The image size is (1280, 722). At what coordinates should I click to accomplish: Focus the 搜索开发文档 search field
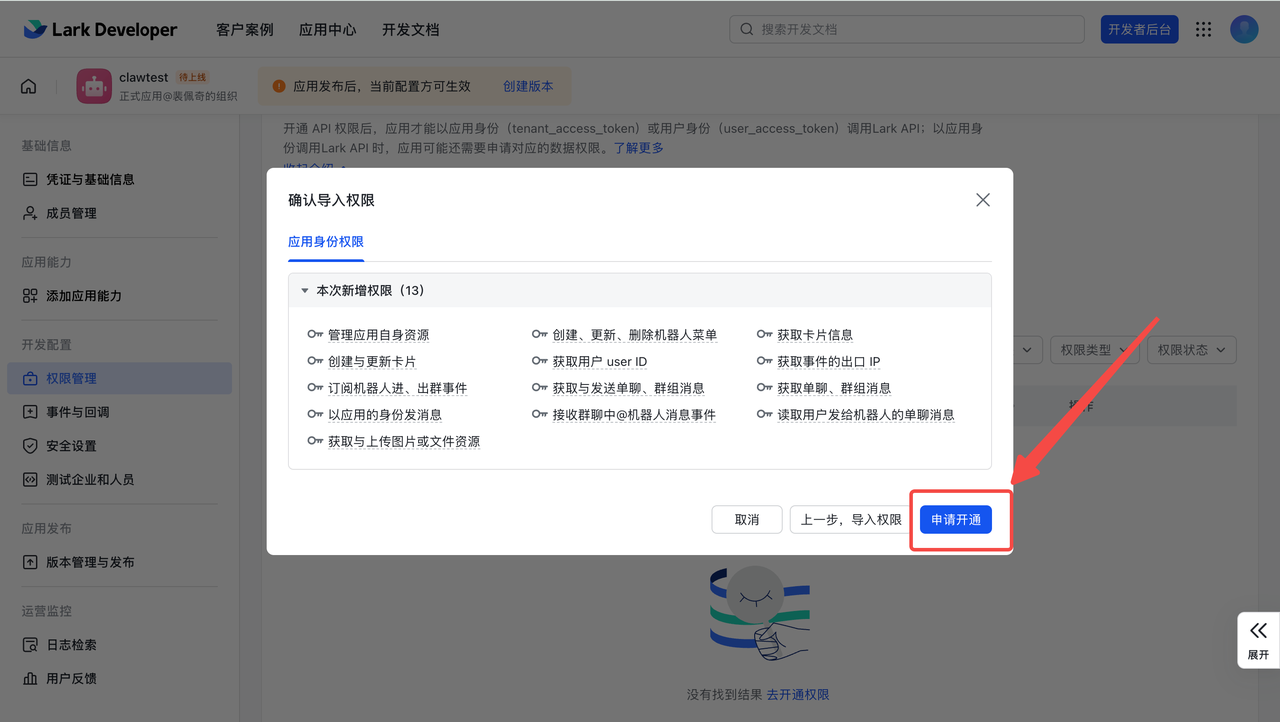point(907,29)
